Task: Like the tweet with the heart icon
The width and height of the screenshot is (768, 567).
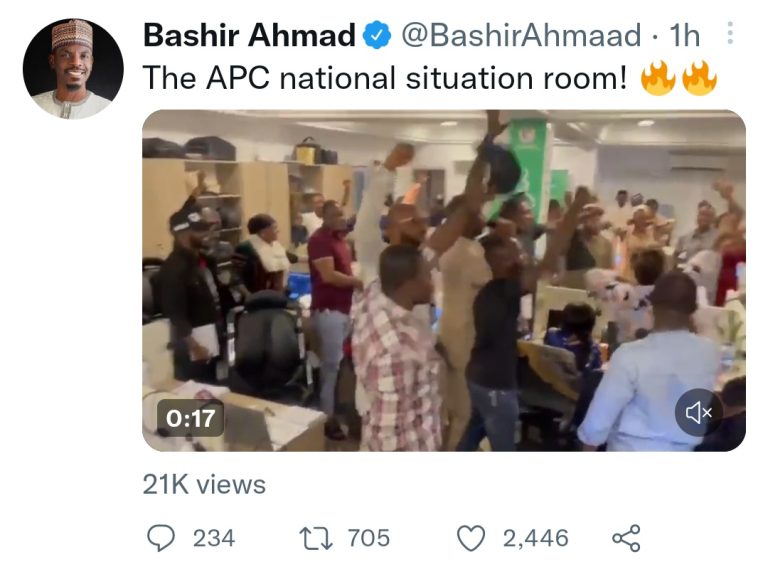Action: 470,538
